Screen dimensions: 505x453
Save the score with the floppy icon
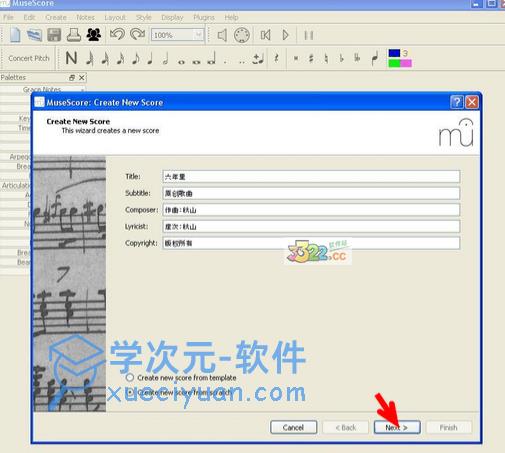click(x=54, y=35)
